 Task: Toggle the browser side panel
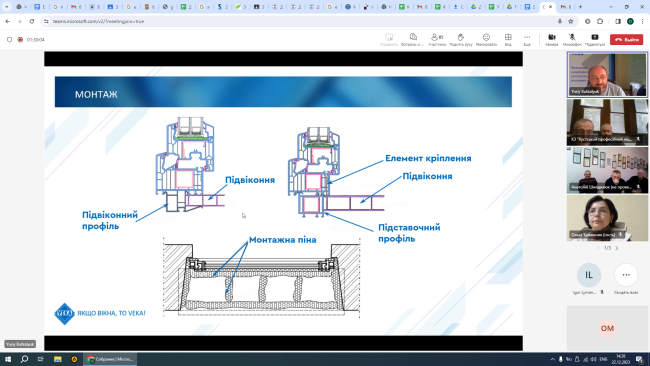click(x=618, y=21)
